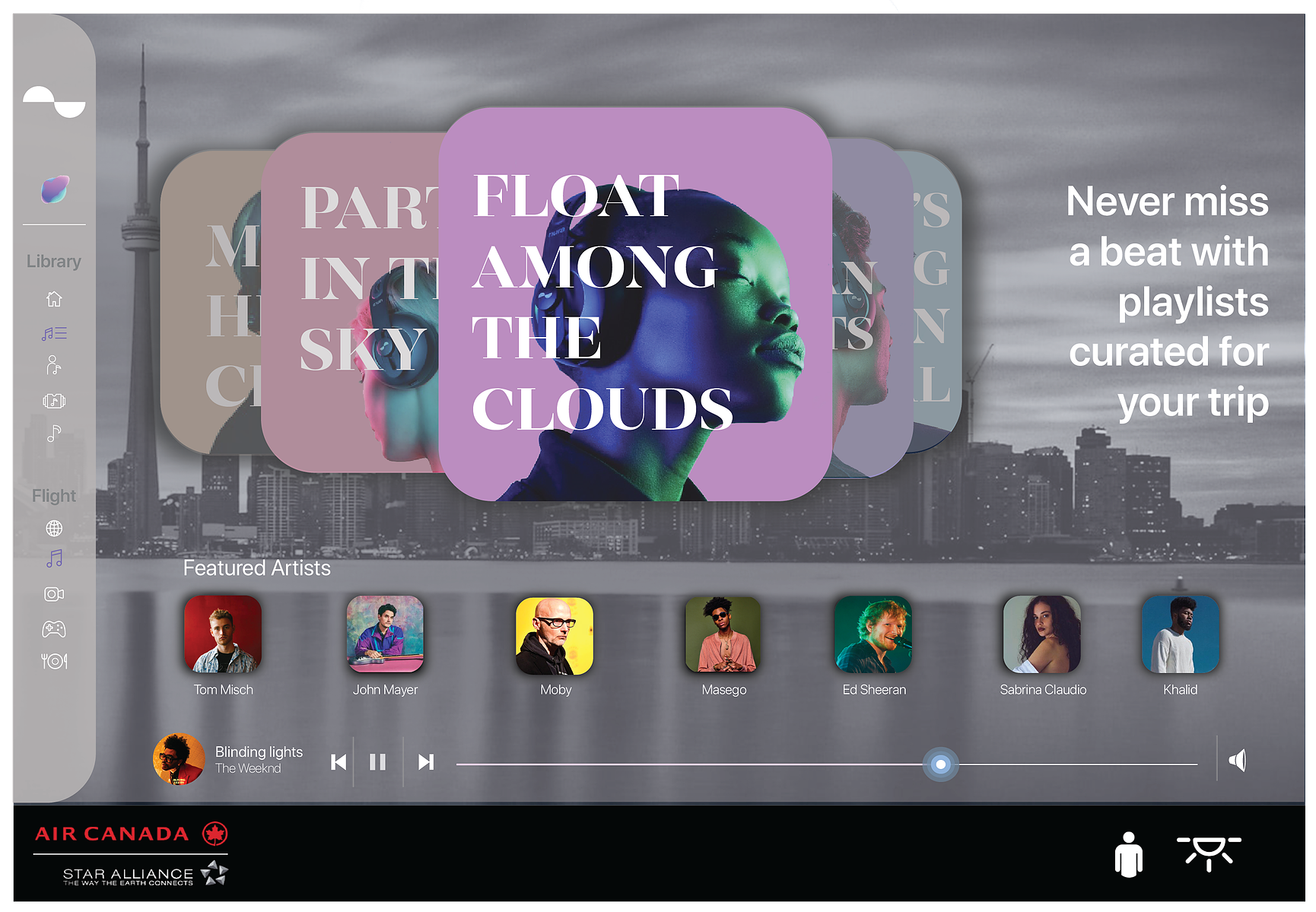This screenshot has height=912, width=1316.
Task: Toggle the overhead reading light icon
Action: point(1209,853)
